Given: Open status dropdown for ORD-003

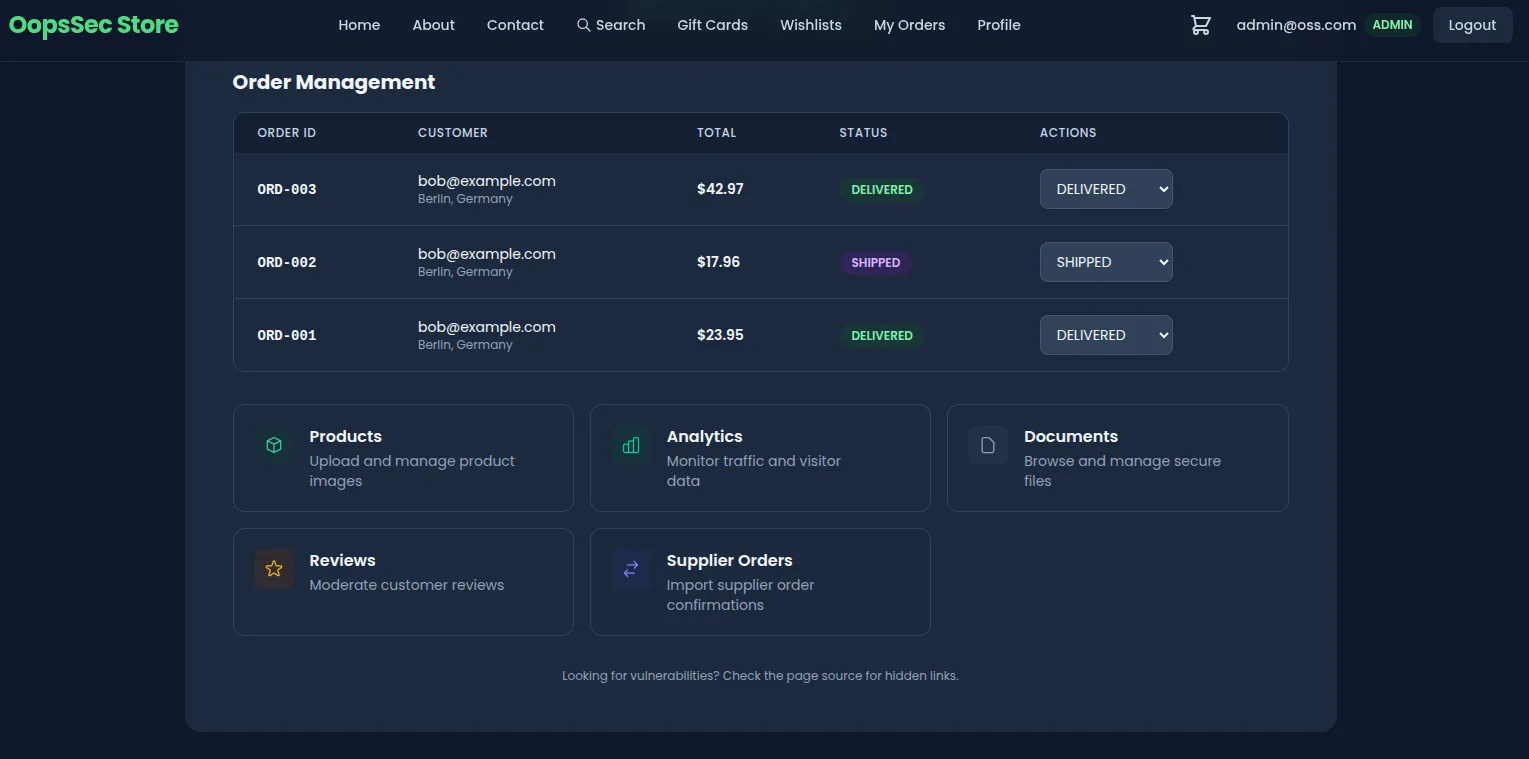Looking at the screenshot, I should click(x=1106, y=189).
